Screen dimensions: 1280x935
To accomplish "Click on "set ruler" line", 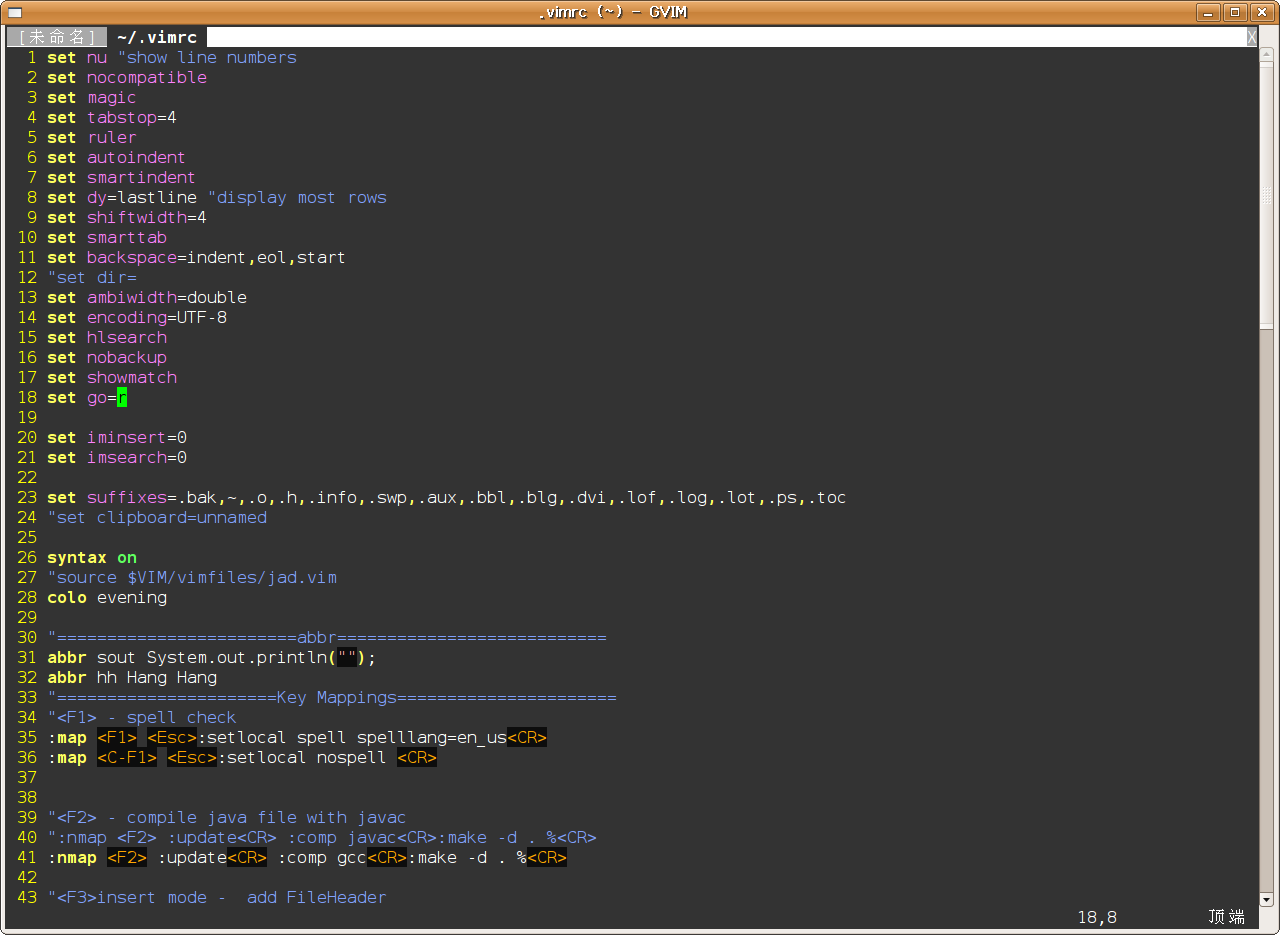I will click(91, 138).
